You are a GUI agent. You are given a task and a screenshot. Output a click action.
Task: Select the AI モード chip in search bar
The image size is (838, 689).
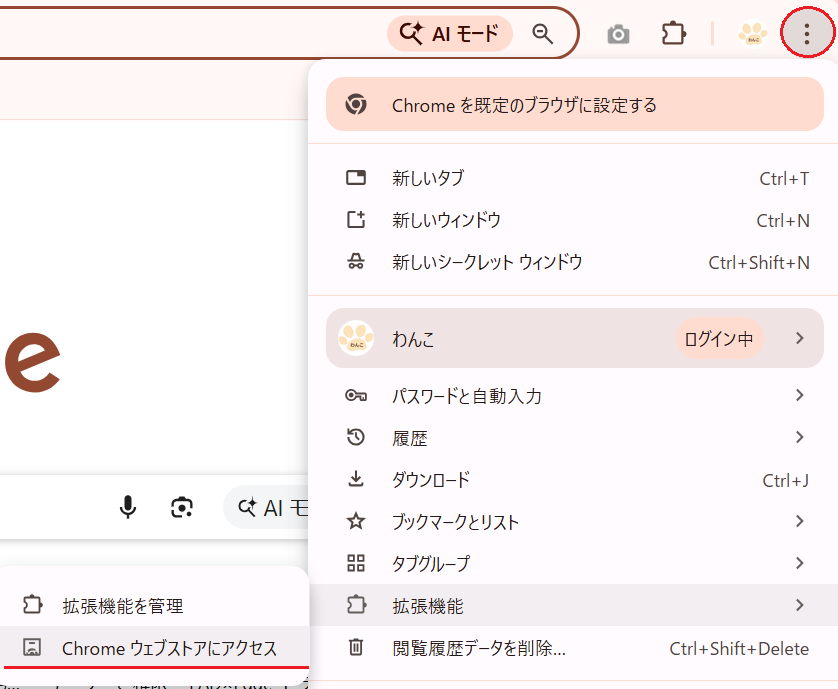(449, 33)
